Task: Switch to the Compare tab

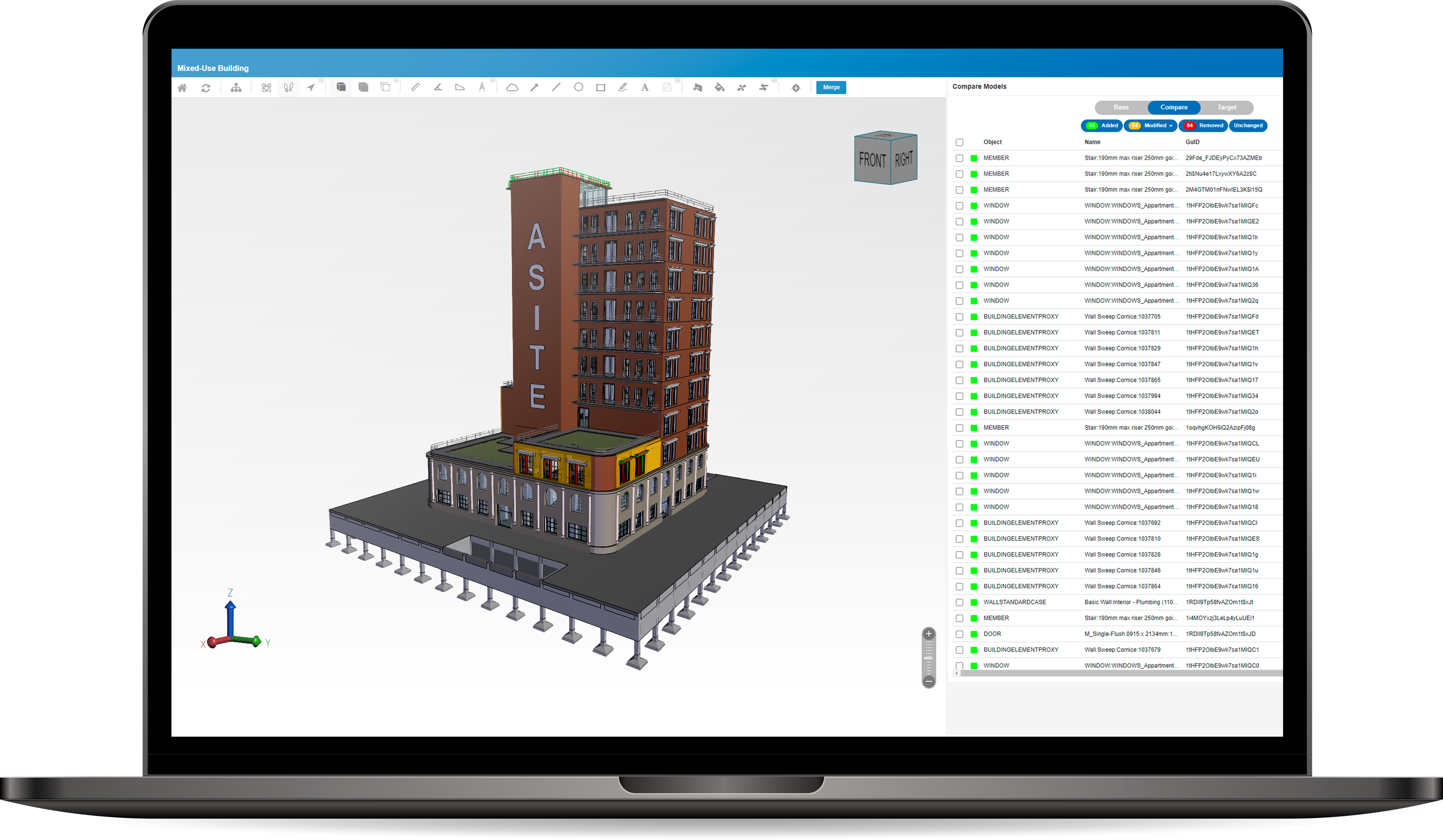Action: click(x=1174, y=108)
